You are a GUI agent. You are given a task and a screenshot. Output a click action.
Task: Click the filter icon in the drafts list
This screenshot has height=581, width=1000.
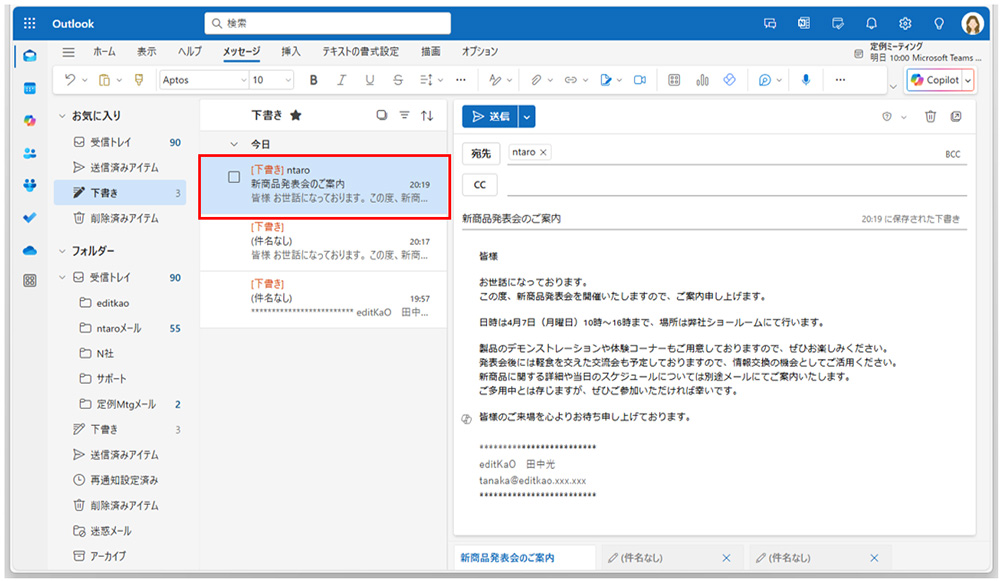pyautogui.click(x=404, y=115)
